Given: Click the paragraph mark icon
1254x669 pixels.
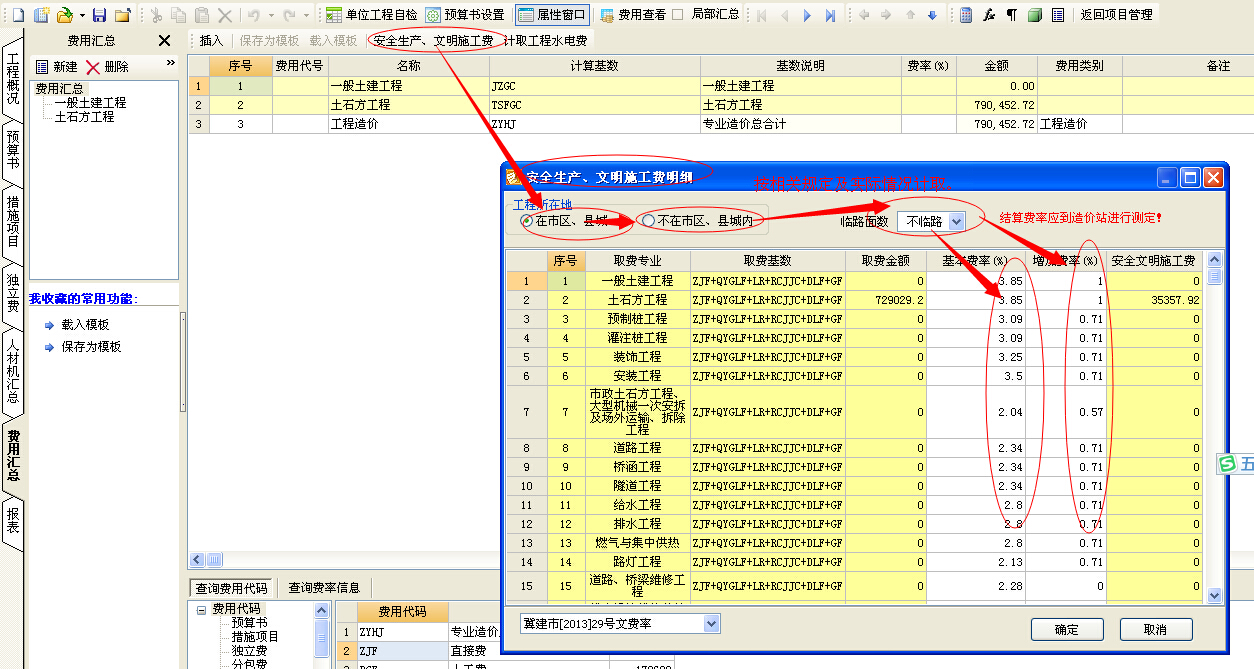Looking at the screenshot, I should click(1012, 15).
